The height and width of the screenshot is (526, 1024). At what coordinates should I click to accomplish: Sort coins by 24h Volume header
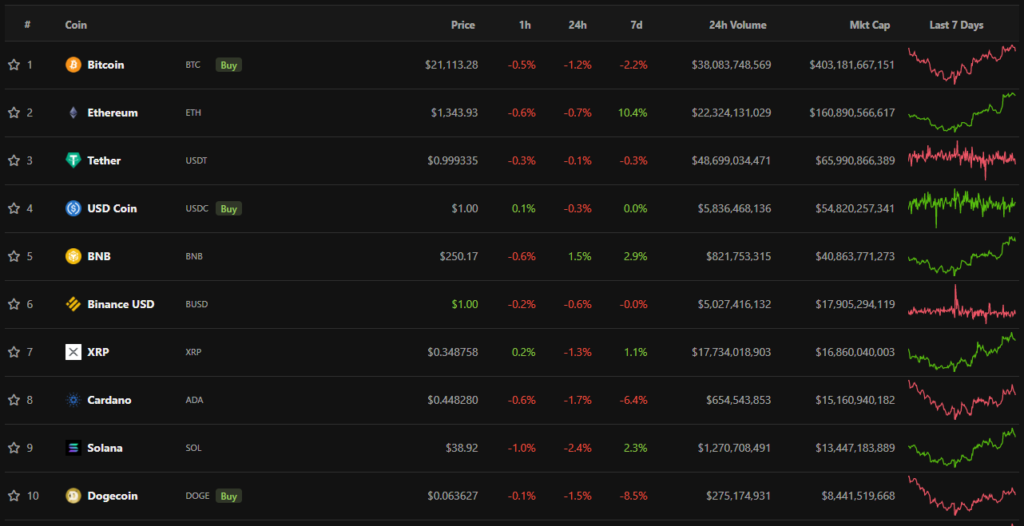[x=737, y=25]
